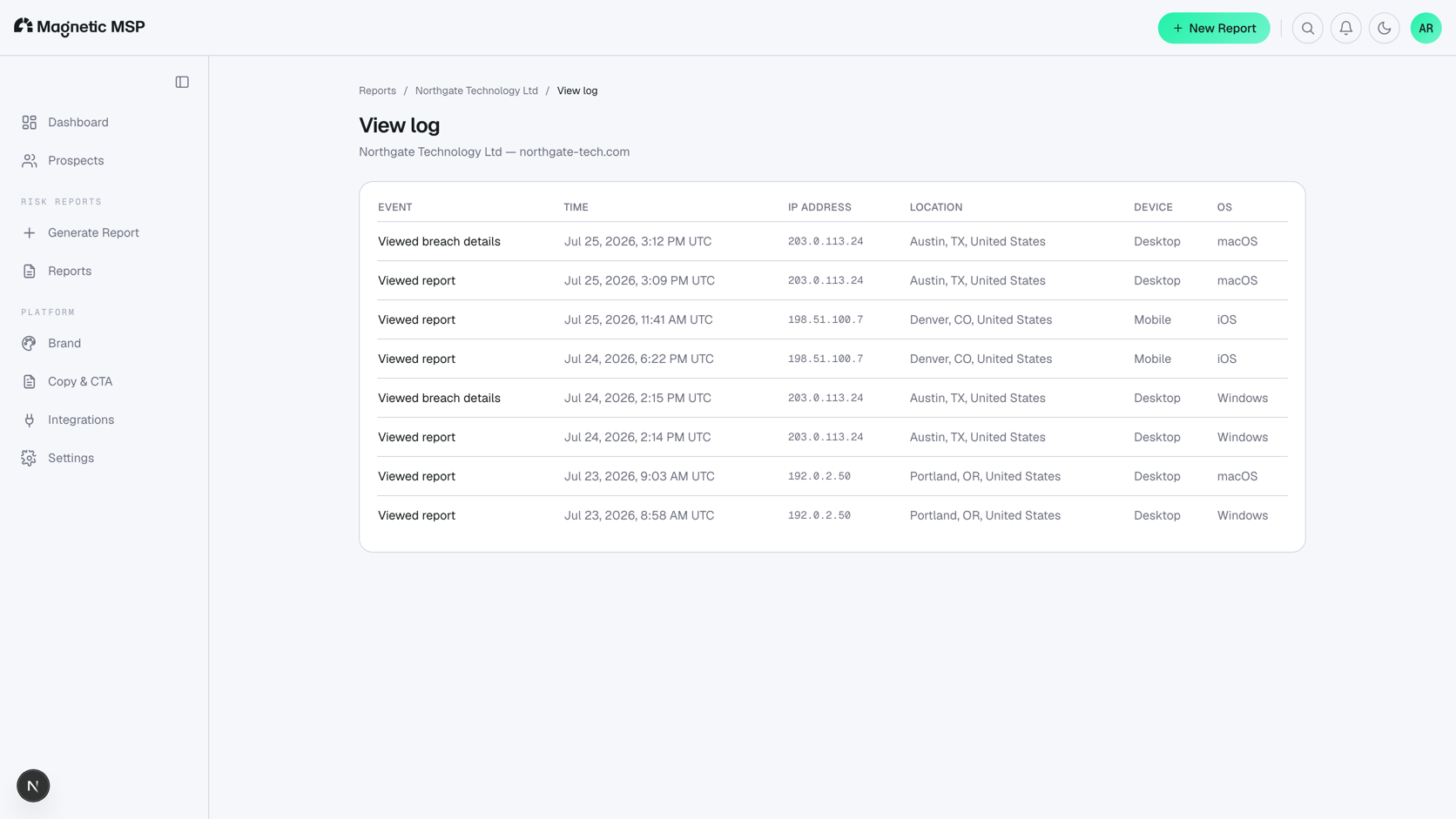1456x819 pixels.
Task: Click the Prospects people icon
Action: (30, 161)
